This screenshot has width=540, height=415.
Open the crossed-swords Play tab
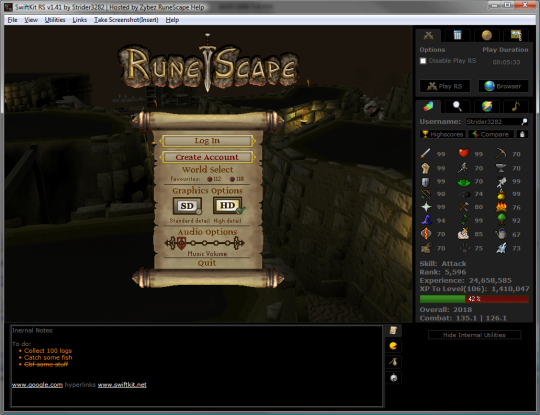point(428,35)
